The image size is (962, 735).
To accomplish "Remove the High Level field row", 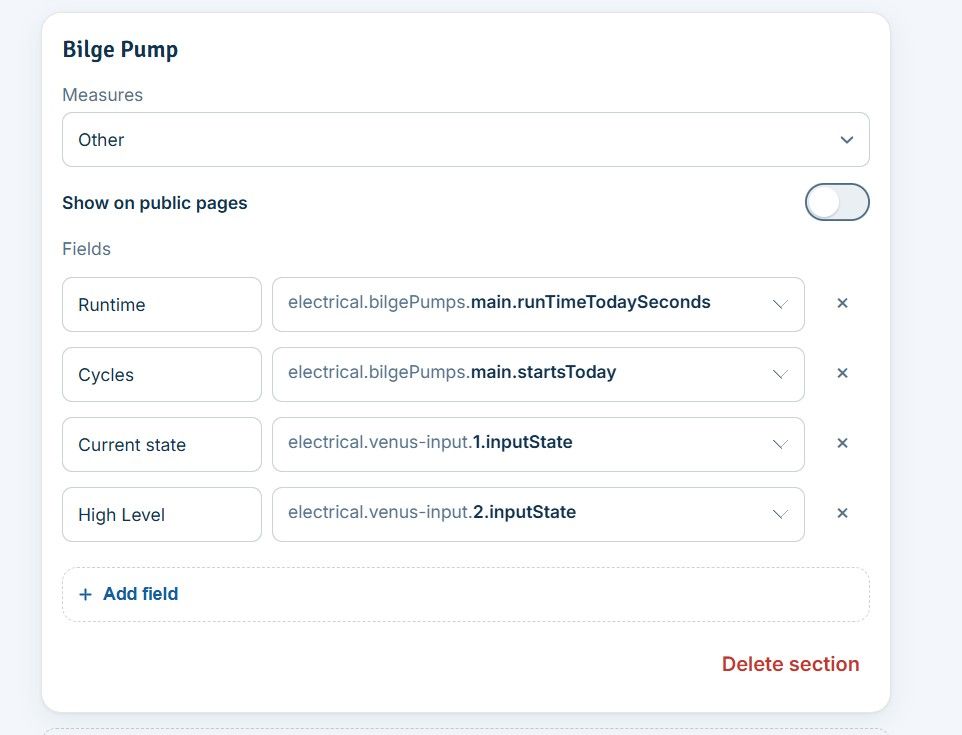I will click(842, 513).
